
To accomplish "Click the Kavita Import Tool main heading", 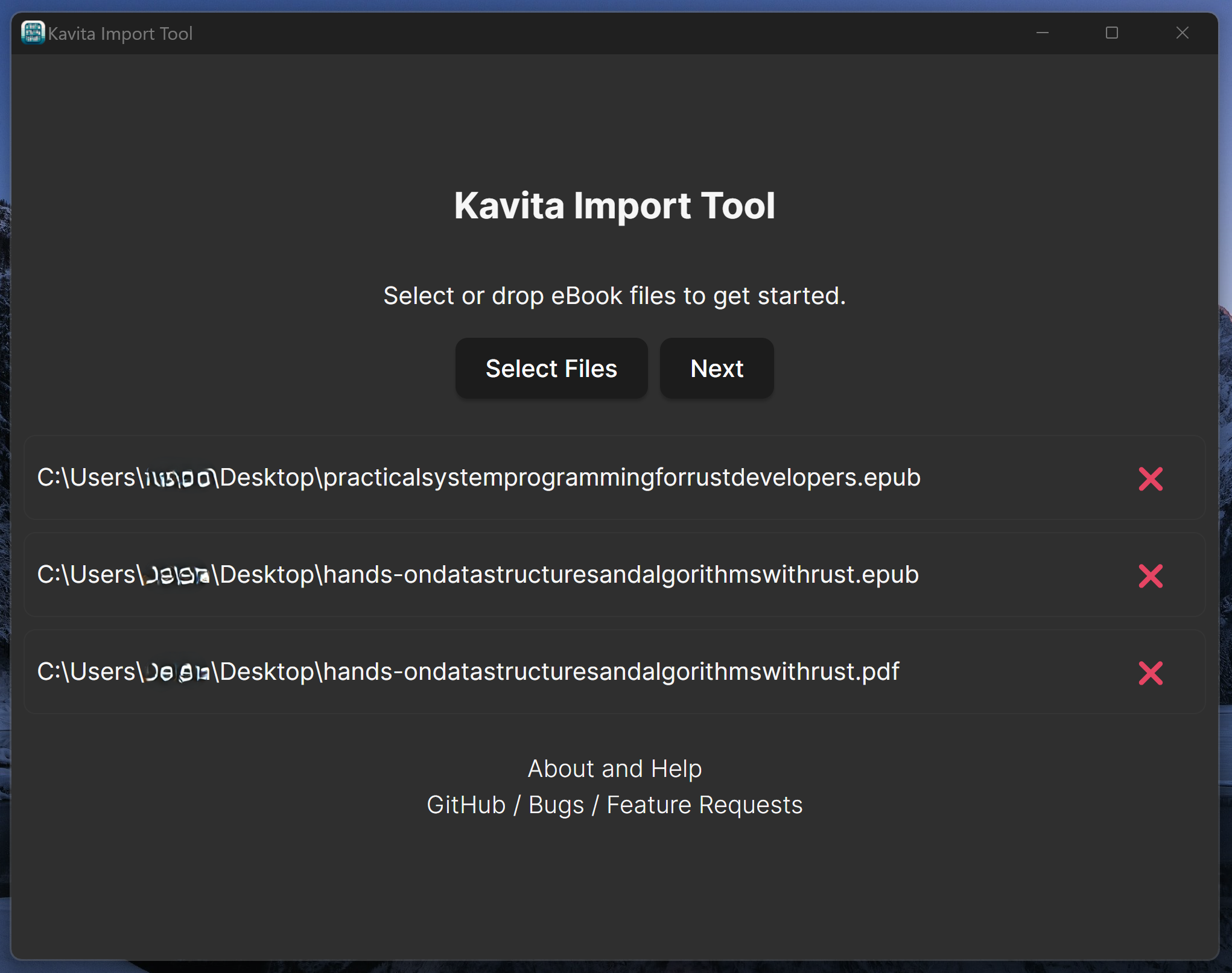I will point(614,206).
